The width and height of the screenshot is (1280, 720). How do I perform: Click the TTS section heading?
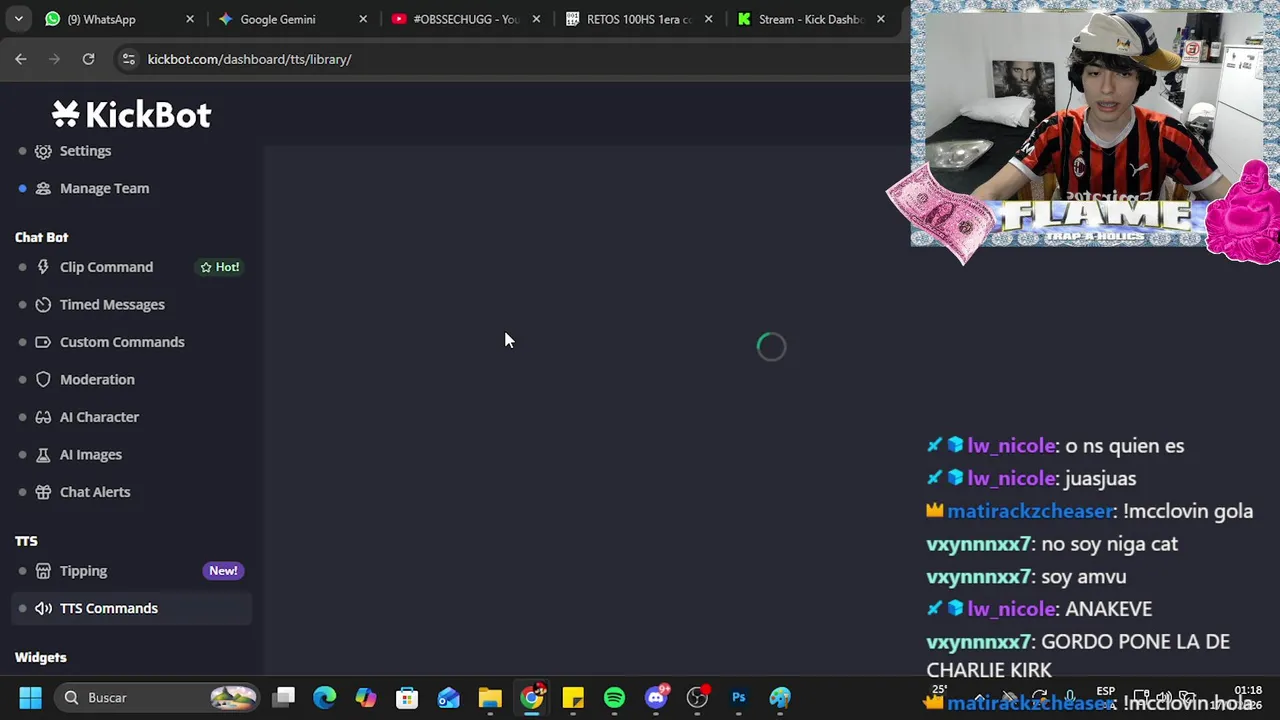click(26, 541)
